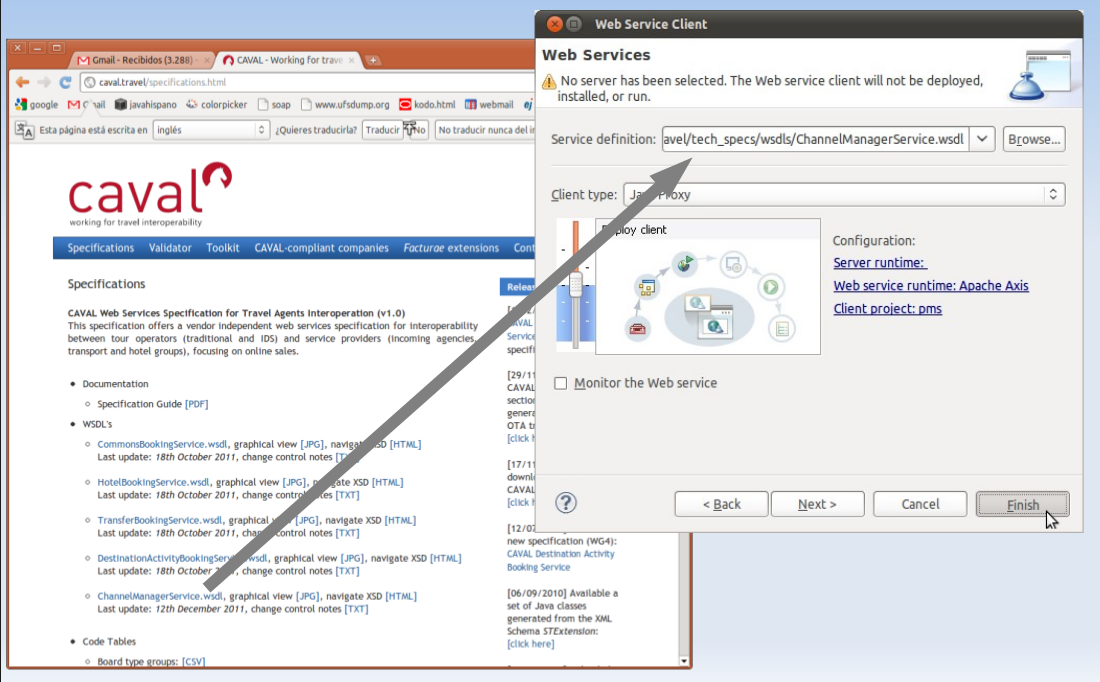The height and width of the screenshot is (682, 1100).
Task: Click the caval logo on the web page
Action: tap(149, 194)
